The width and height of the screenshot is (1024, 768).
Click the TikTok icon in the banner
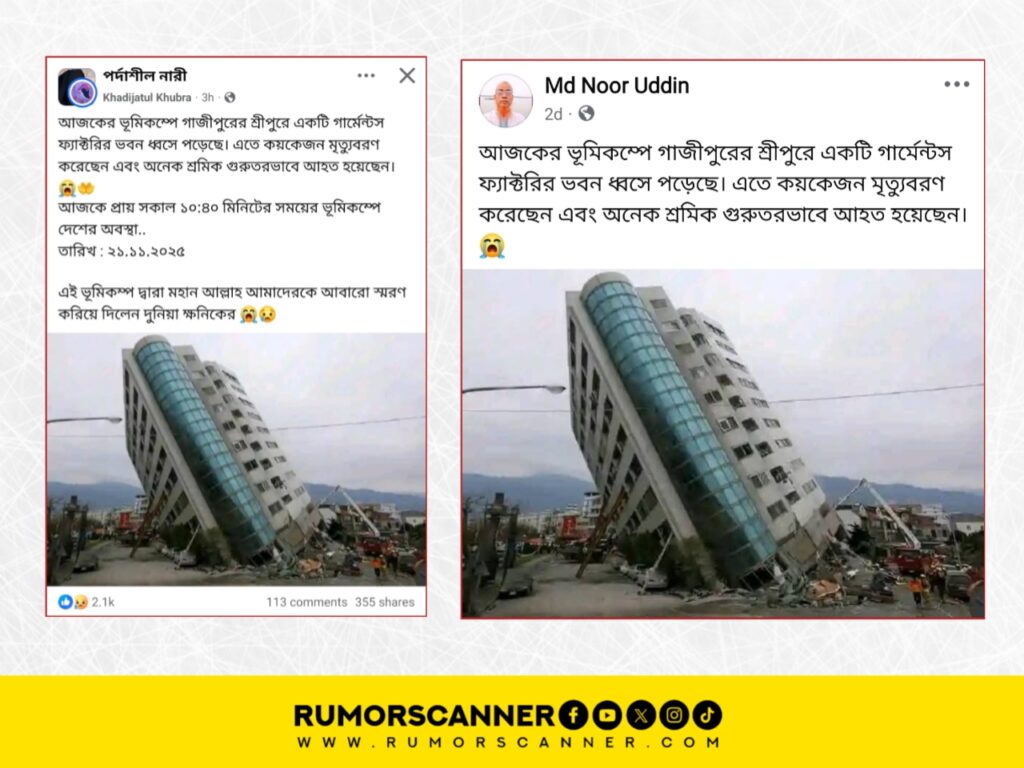pos(707,715)
